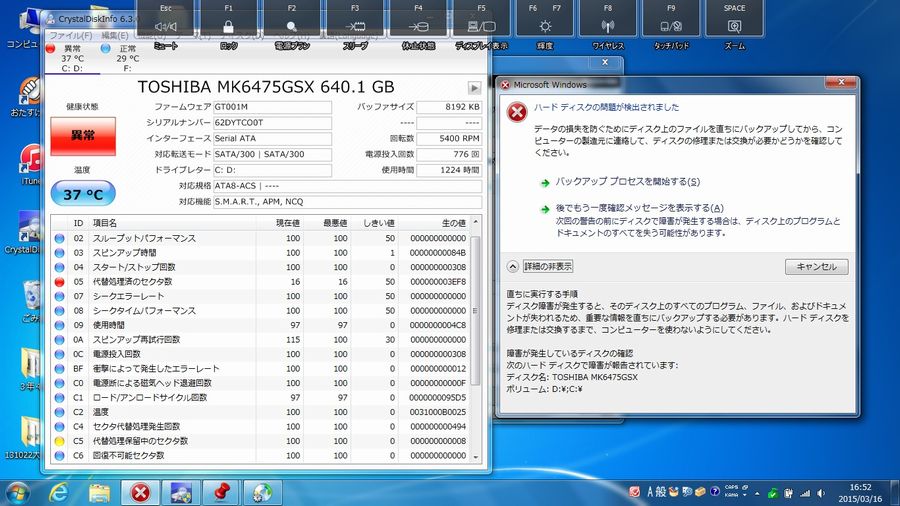Click the globe app on the taskbar
The height and width of the screenshot is (506, 900).
coord(262,492)
